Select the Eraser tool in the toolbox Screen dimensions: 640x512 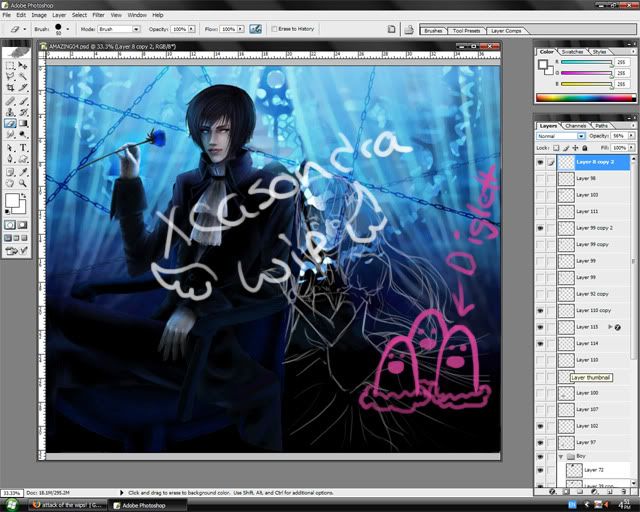pyautogui.click(x=10, y=123)
